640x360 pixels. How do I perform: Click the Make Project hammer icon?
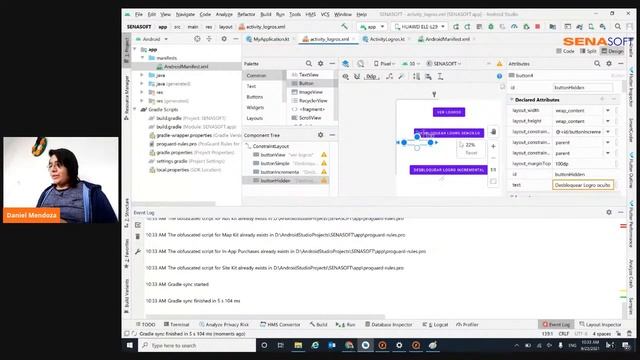pos(344,27)
